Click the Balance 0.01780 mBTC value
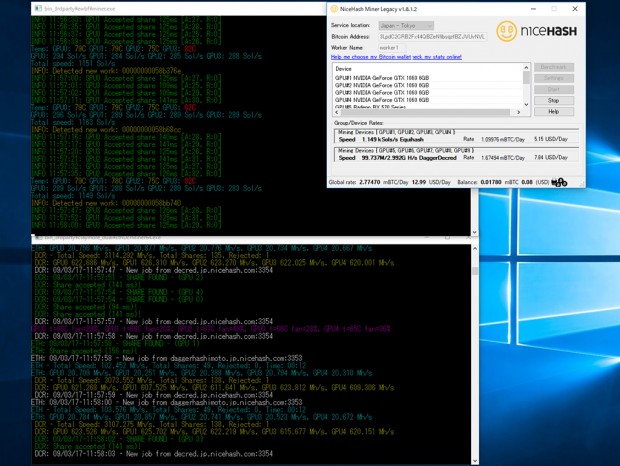 pos(499,182)
